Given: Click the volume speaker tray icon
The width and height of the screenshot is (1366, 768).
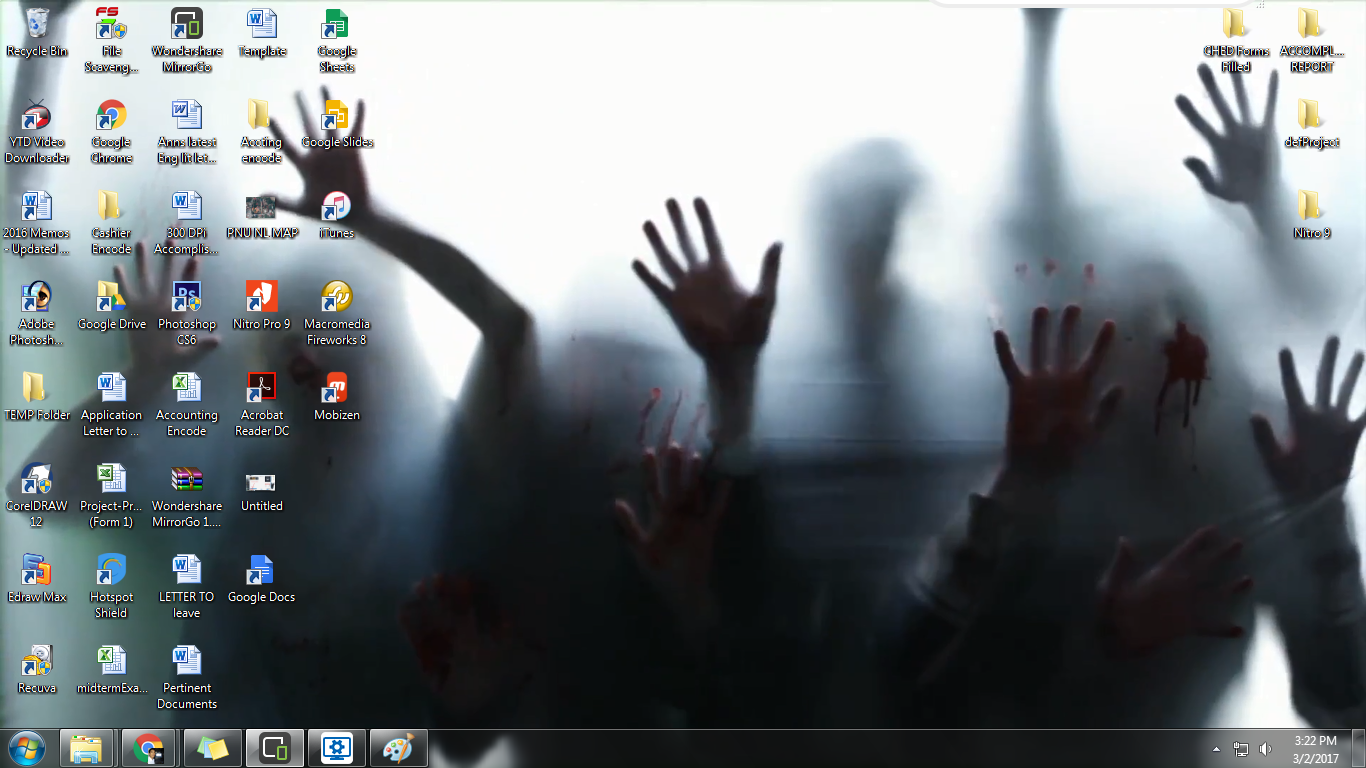Looking at the screenshot, I should point(1266,749).
